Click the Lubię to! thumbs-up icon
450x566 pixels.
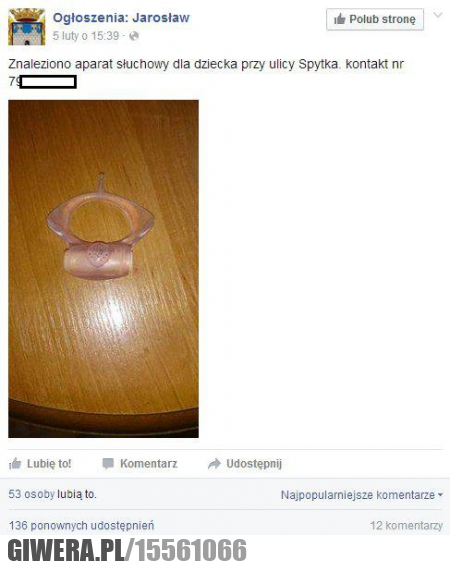15,463
